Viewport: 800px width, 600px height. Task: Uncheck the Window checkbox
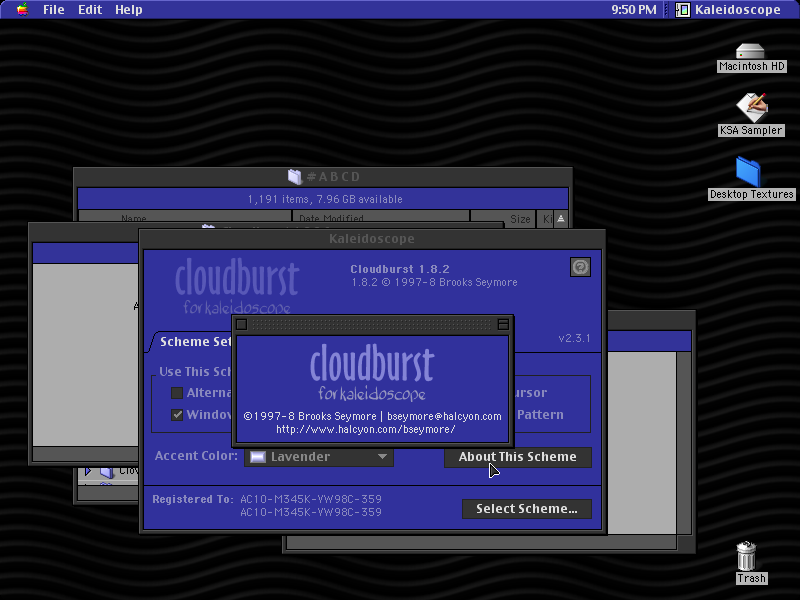pos(177,415)
